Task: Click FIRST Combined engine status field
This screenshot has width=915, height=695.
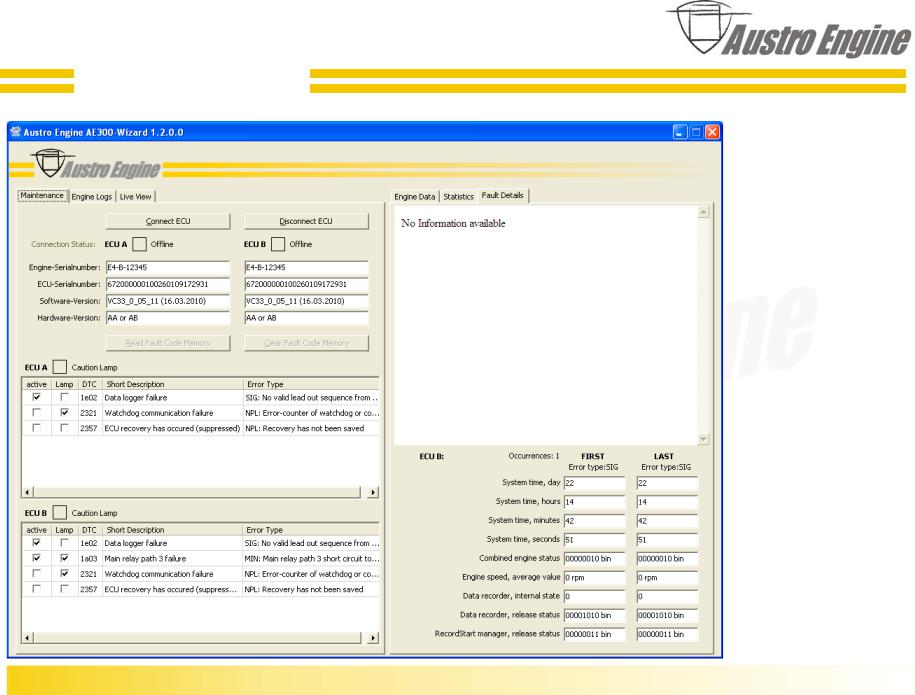Action: pyautogui.click(x=594, y=558)
